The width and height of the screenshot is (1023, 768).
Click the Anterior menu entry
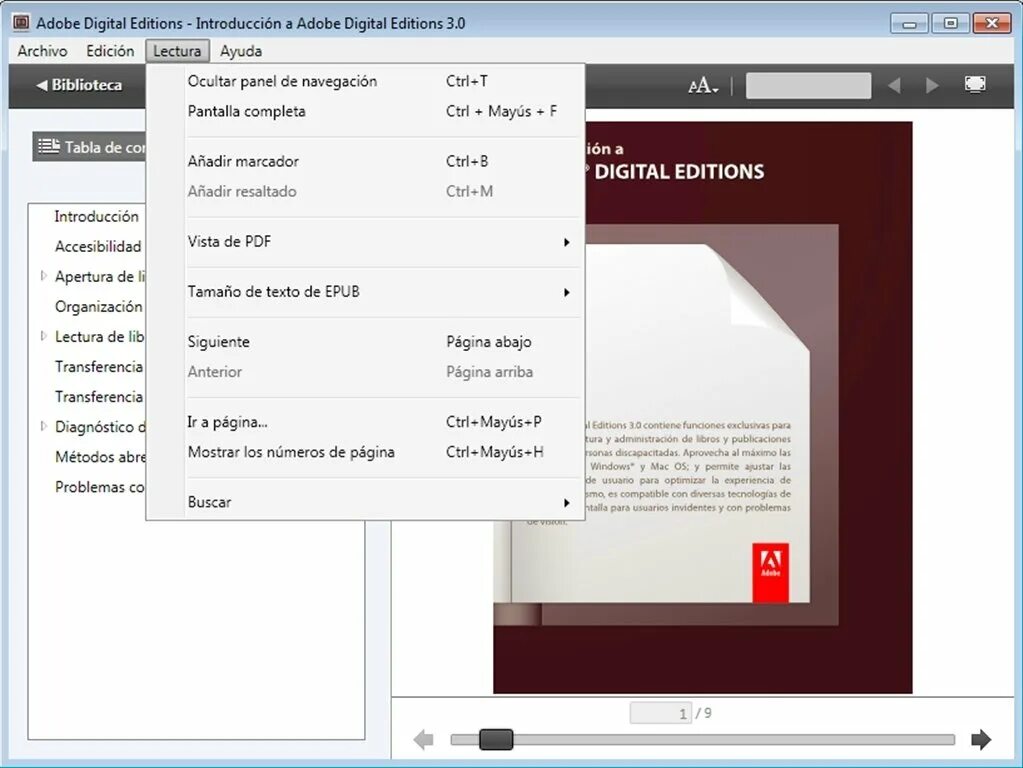coord(365,372)
